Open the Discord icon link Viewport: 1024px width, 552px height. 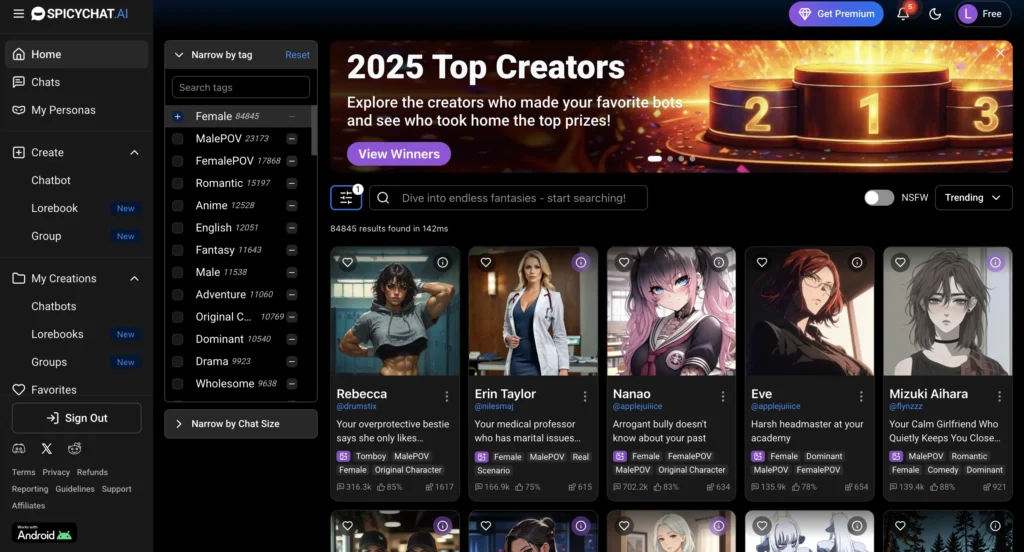(x=19, y=449)
